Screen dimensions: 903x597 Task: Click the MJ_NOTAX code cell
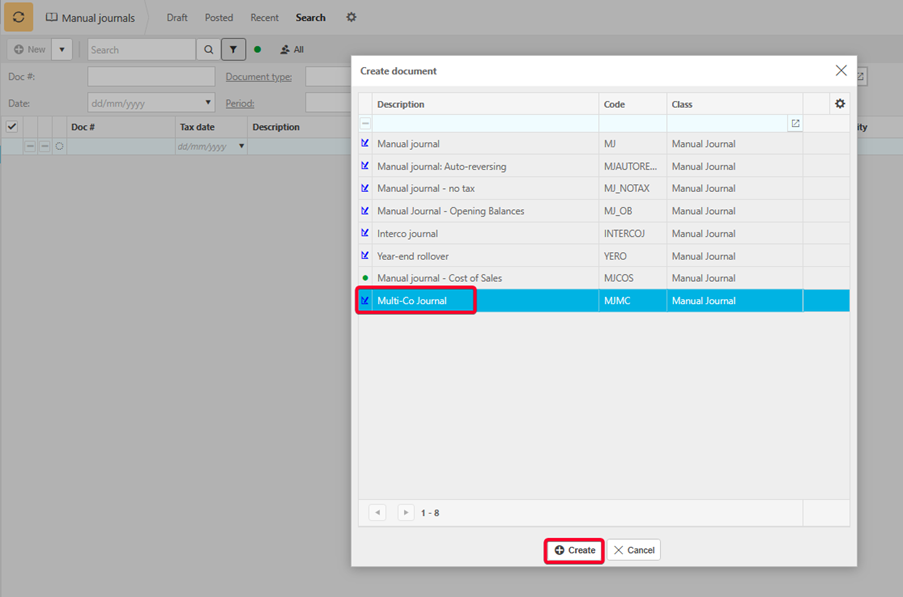coord(632,188)
